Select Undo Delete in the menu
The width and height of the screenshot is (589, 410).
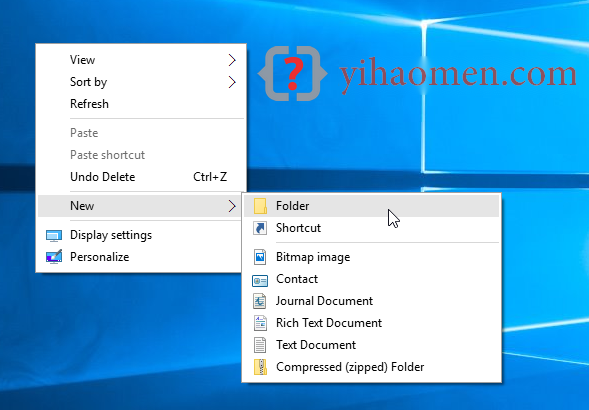coord(141,177)
